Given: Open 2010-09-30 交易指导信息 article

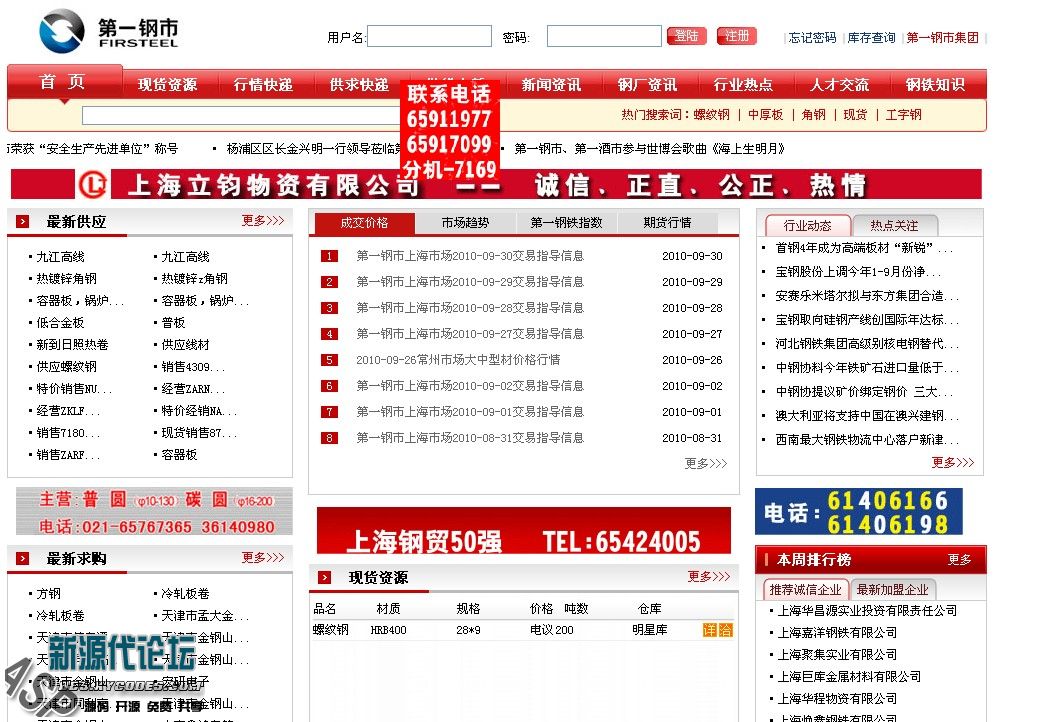Looking at the screenshot, I should 470,256.
